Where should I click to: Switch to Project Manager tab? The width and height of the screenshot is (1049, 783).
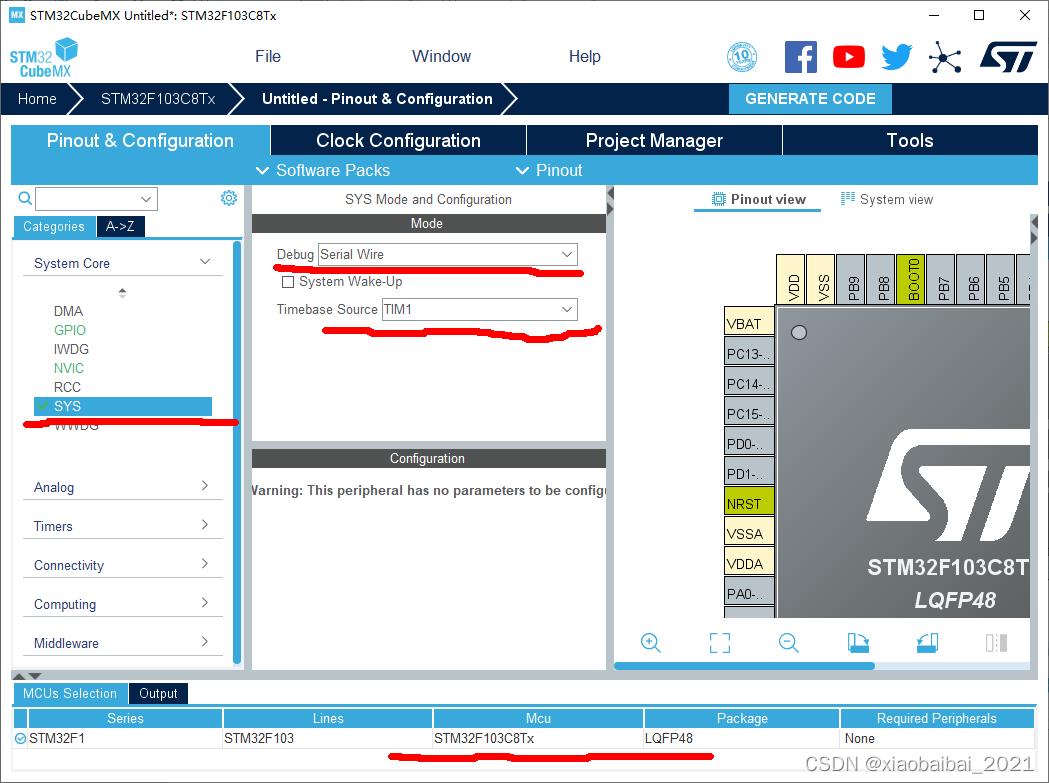[x=654, y=140]
